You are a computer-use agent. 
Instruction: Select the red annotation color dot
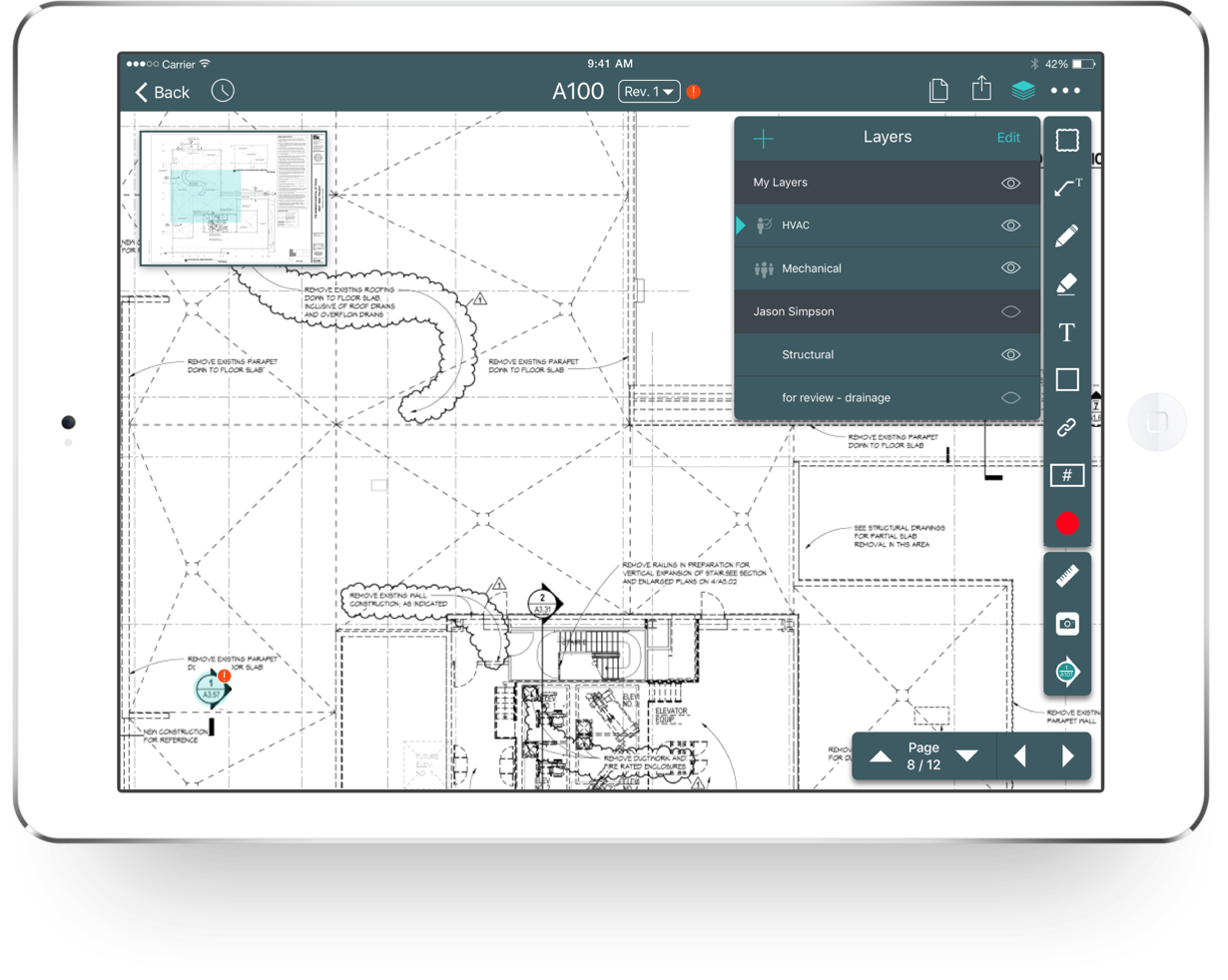[x=1066, y=523]
